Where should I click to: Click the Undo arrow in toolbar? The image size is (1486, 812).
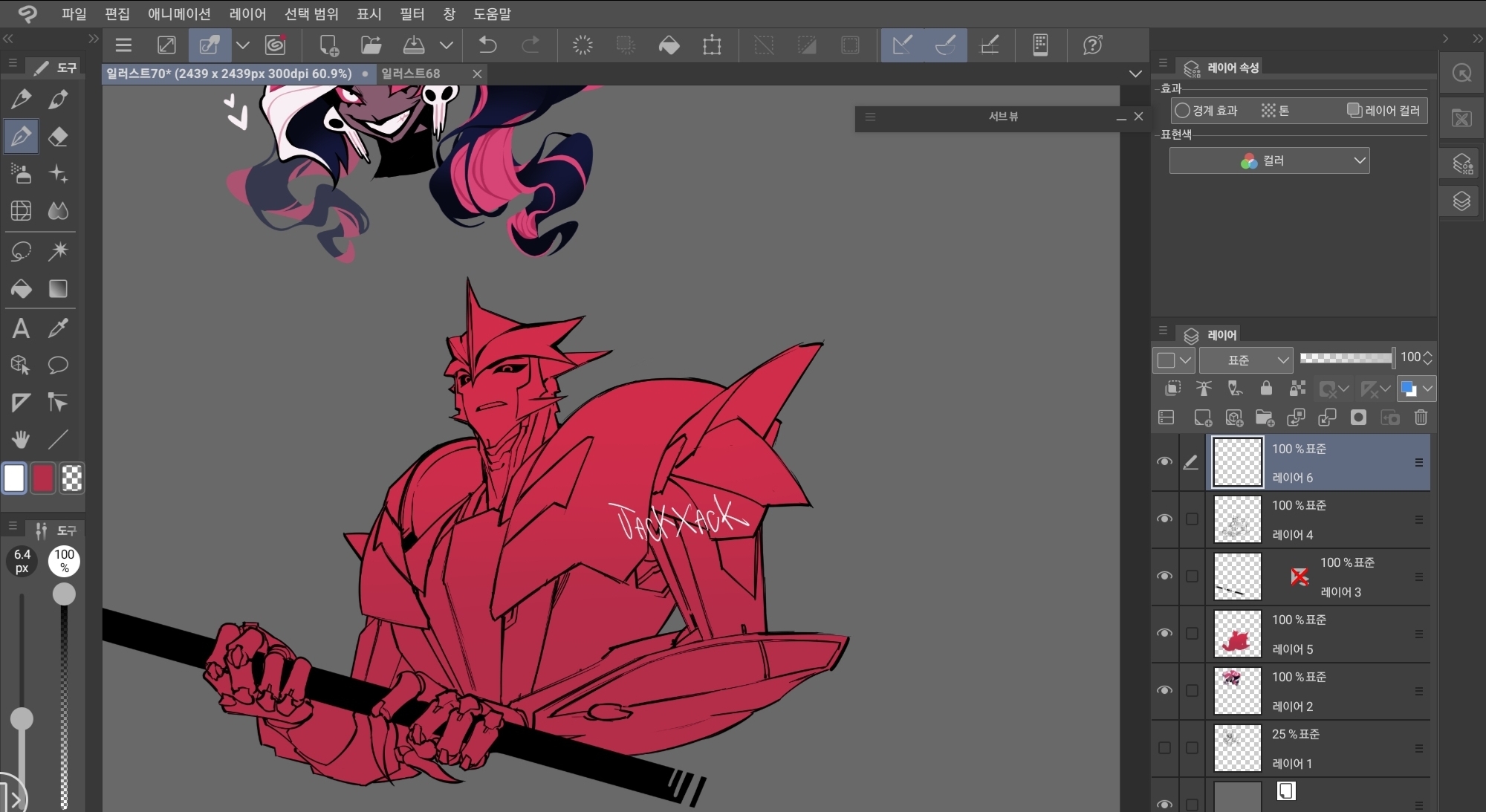pos(487,45)
